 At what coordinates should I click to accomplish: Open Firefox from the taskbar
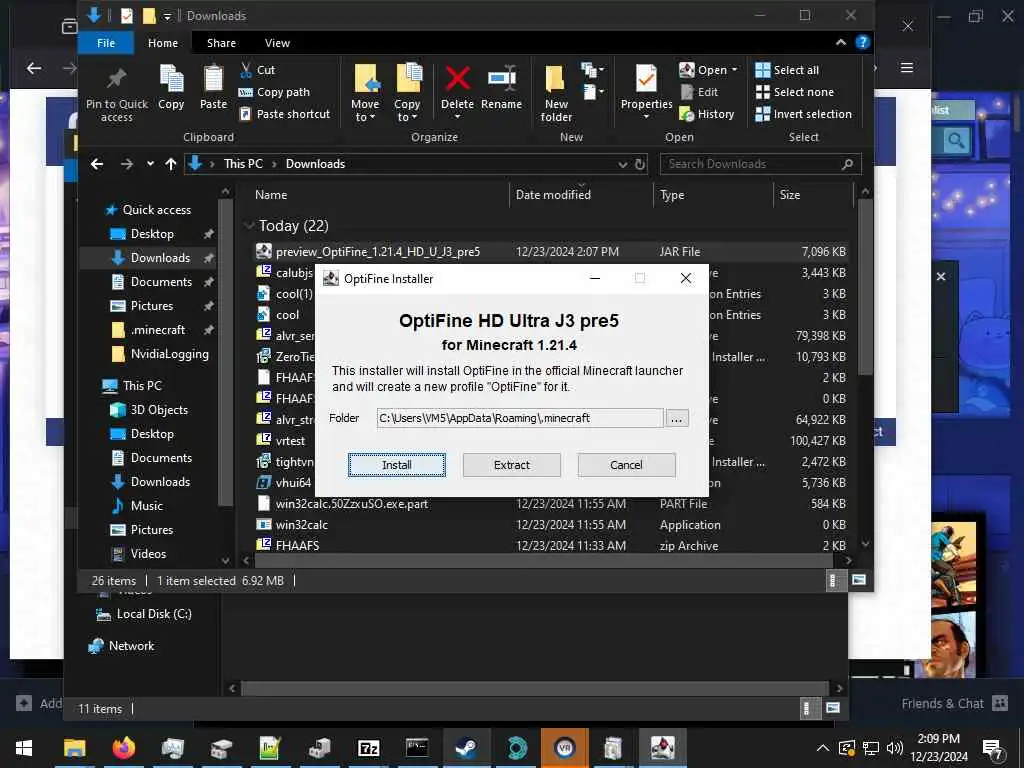point(123,748)
